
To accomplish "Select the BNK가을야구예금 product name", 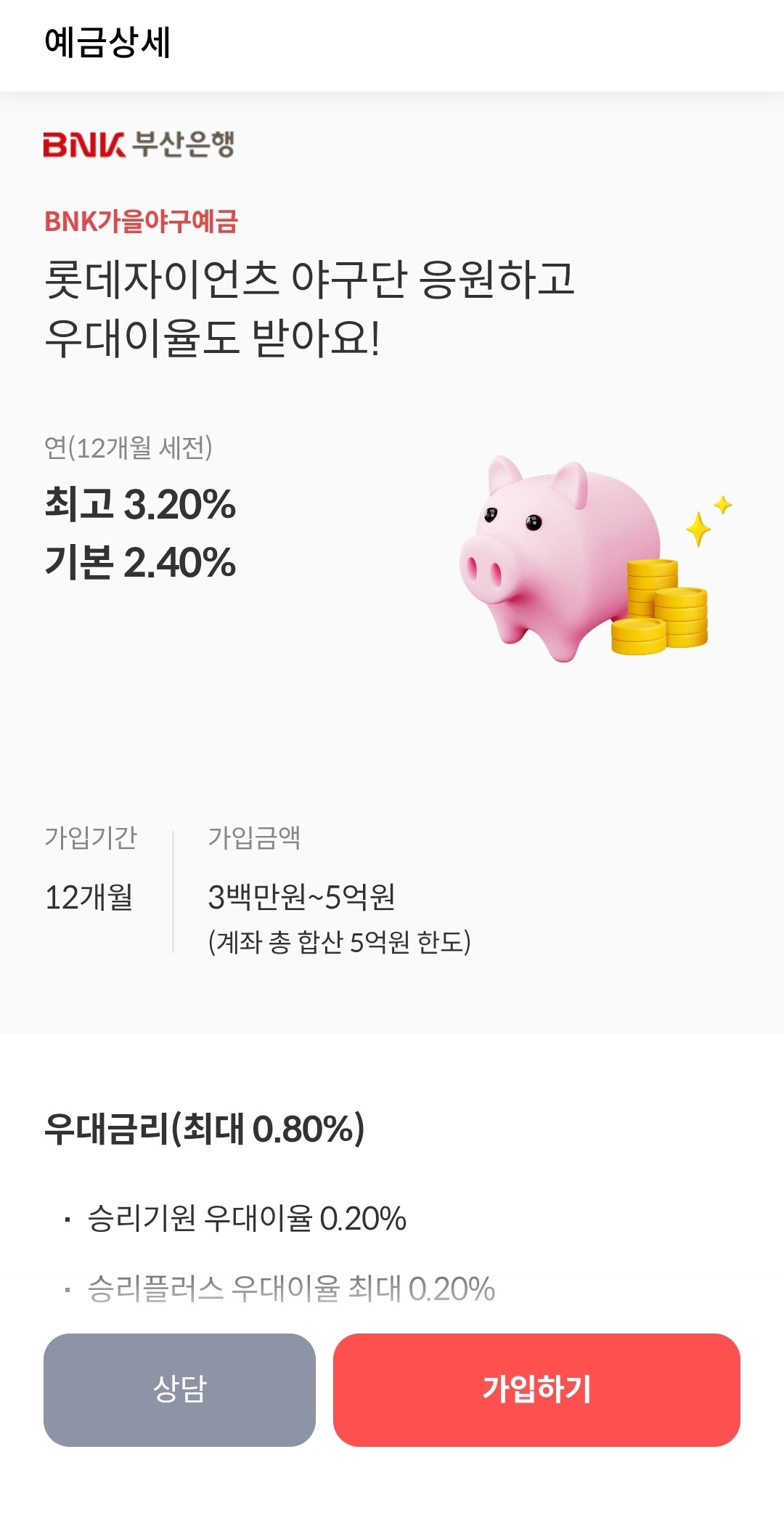I will tap(142, 222).
